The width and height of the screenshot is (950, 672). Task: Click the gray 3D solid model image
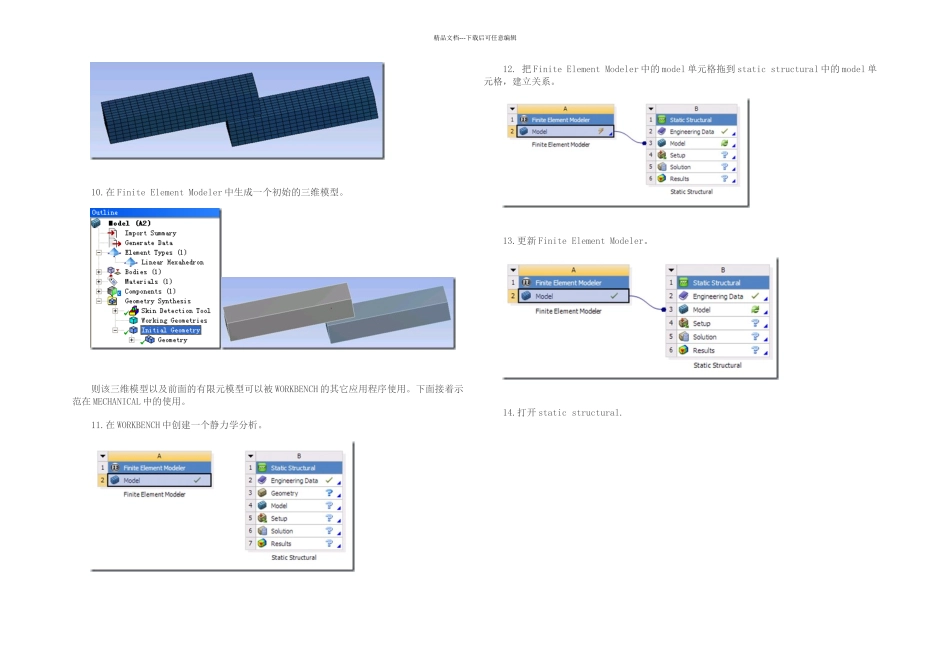coord(338,313)
